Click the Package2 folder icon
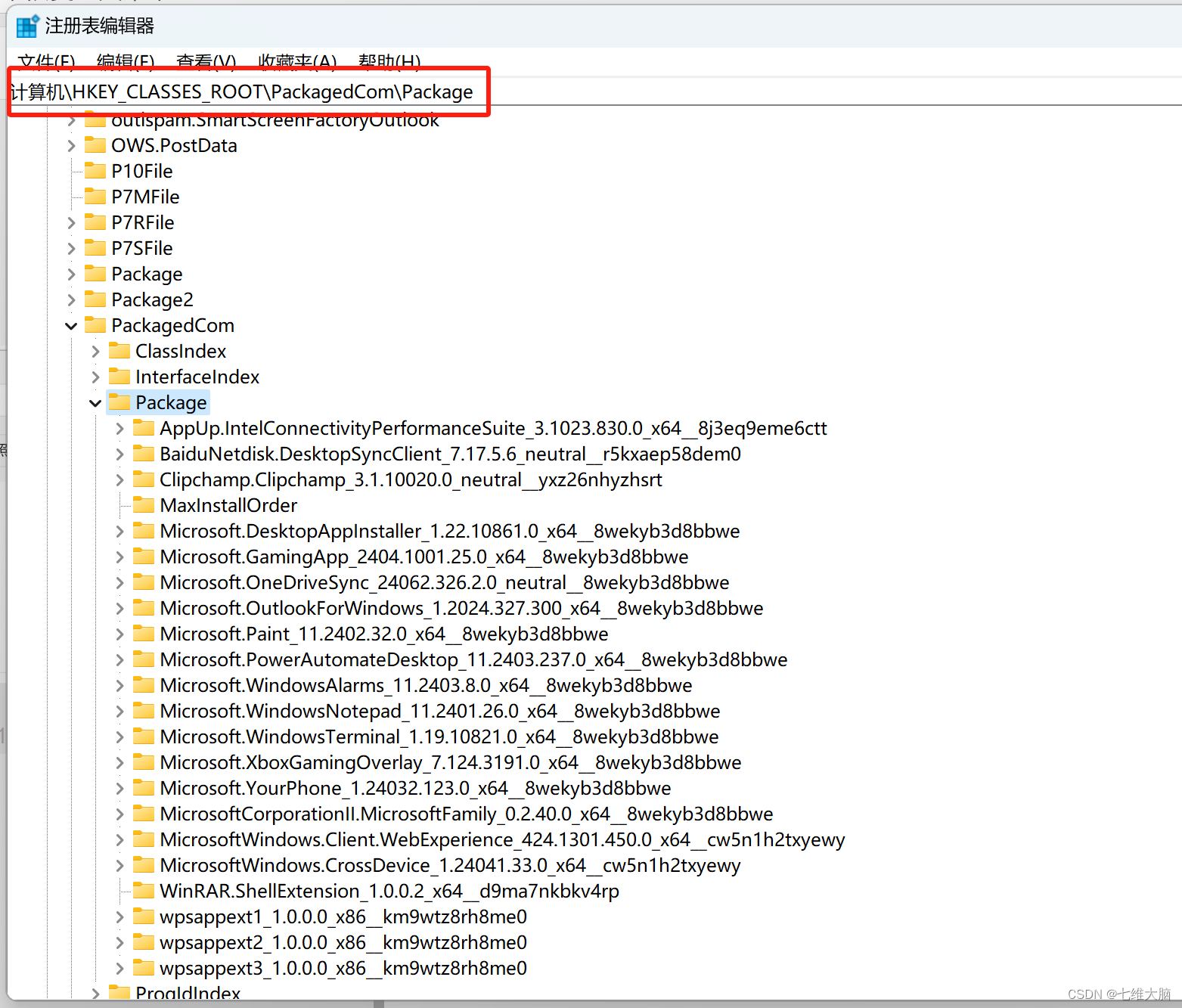This screenshot has width=1182, height=1008. coord(95,299)
